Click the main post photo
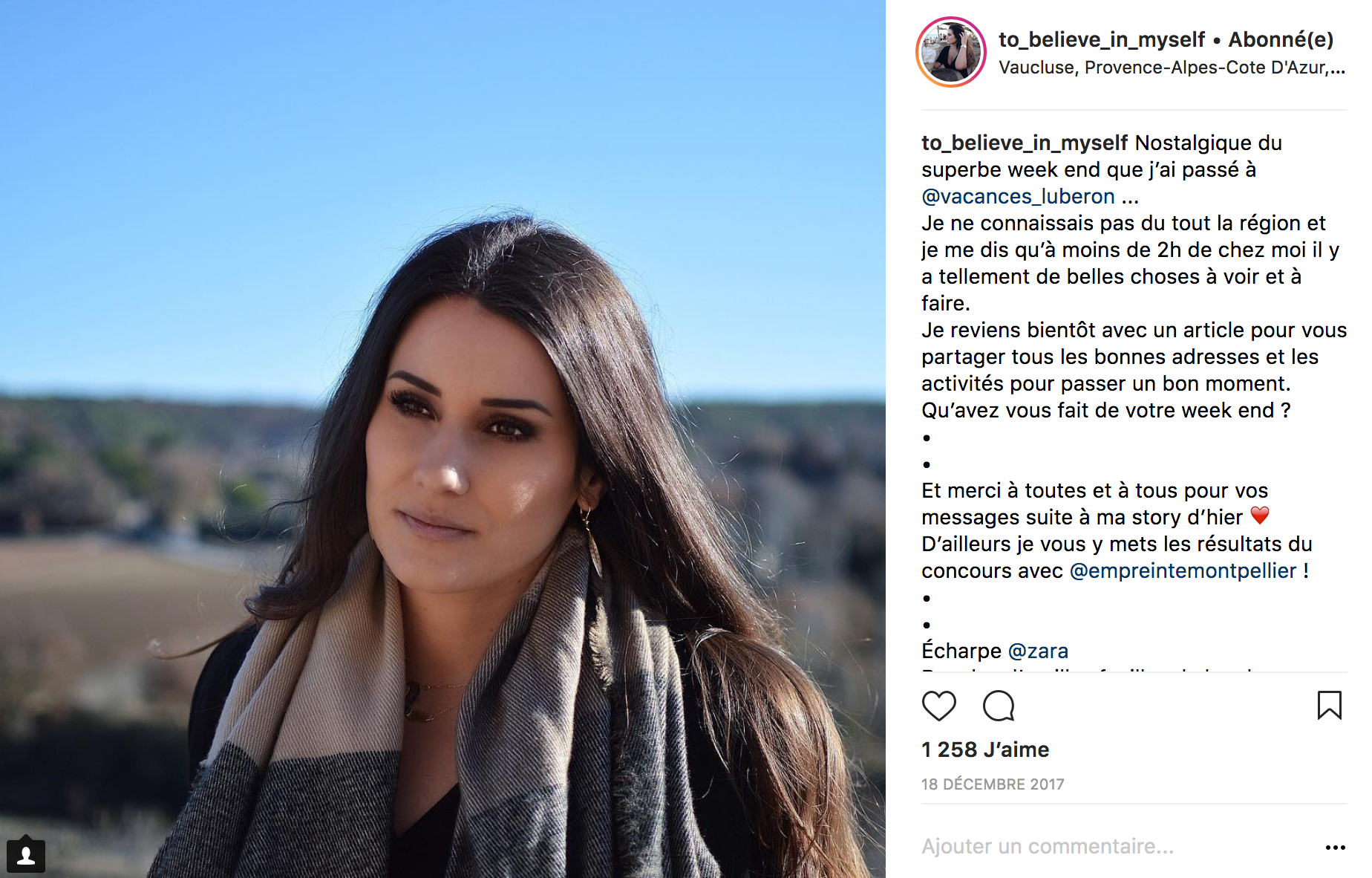This screenshot has width=1372, height=878. [442, 439]
